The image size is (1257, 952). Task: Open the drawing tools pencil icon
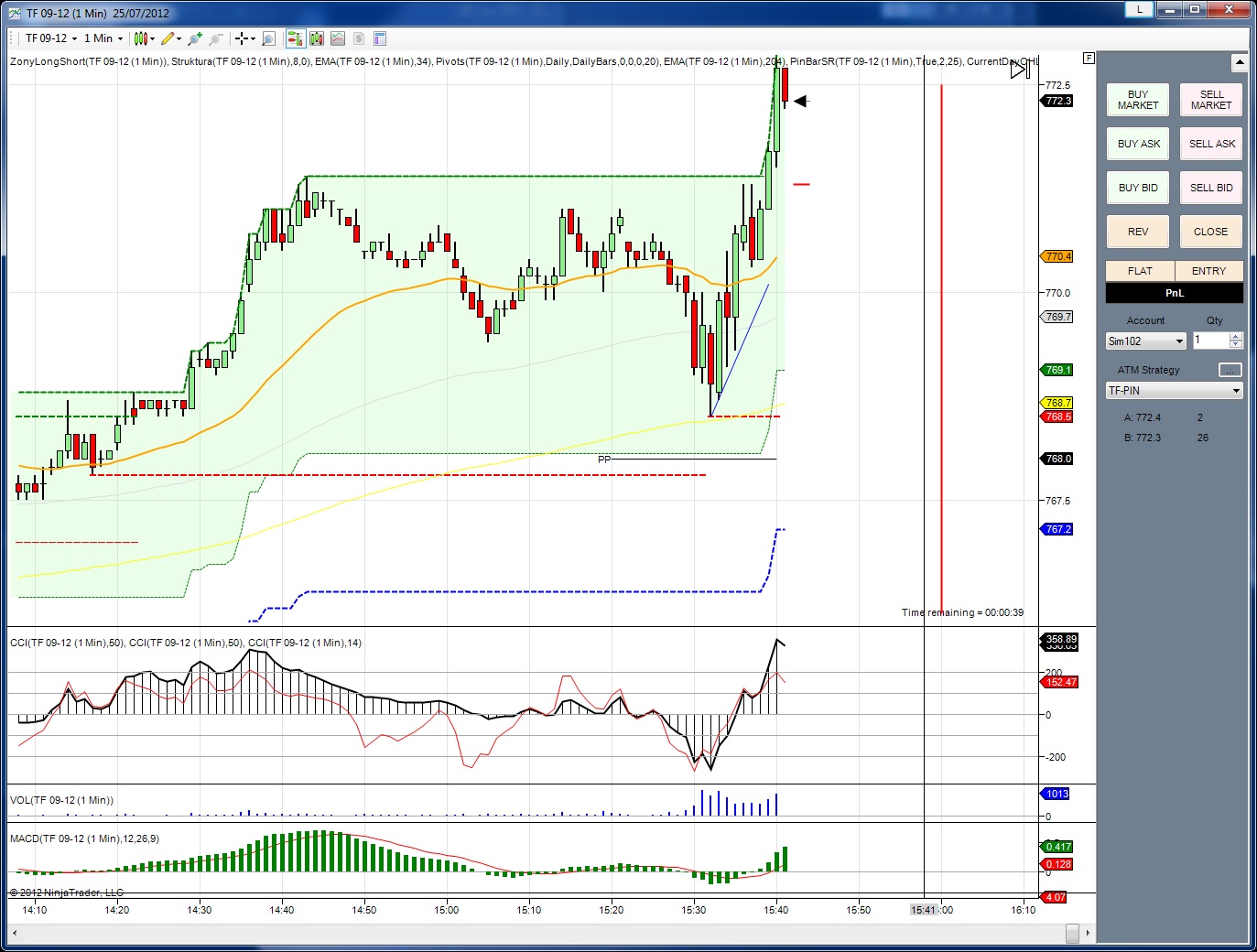point(168,38)
